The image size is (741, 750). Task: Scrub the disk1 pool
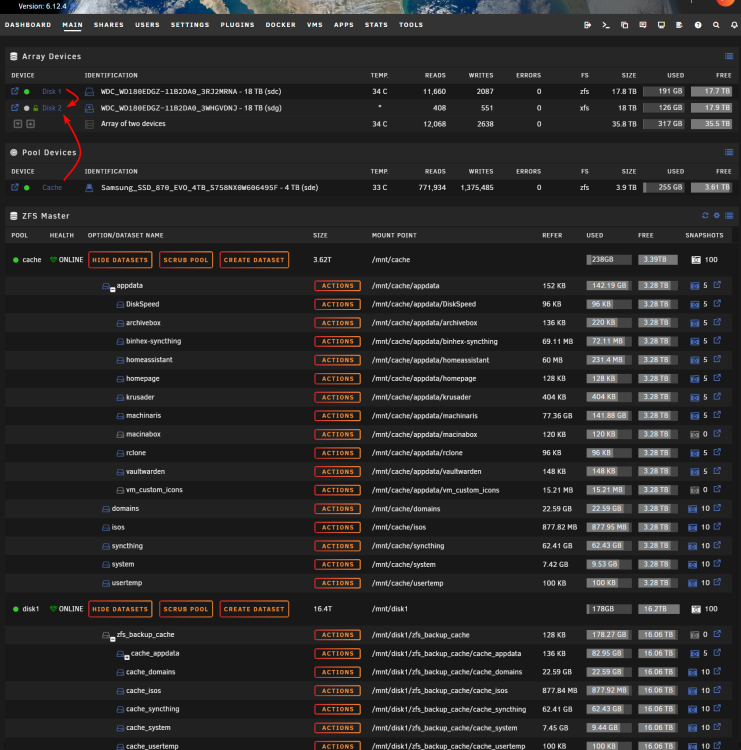[x=186, y=609]
